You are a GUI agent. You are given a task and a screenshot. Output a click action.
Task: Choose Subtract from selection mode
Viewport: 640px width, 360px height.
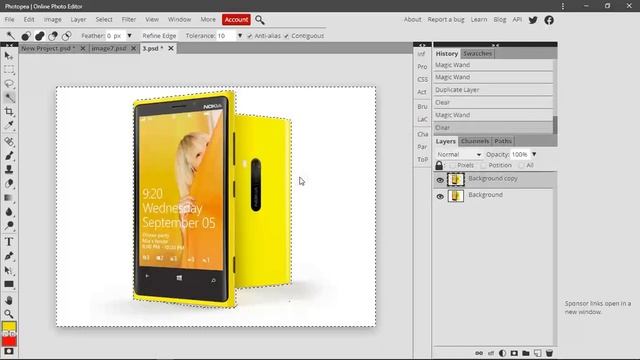[53, 36]
